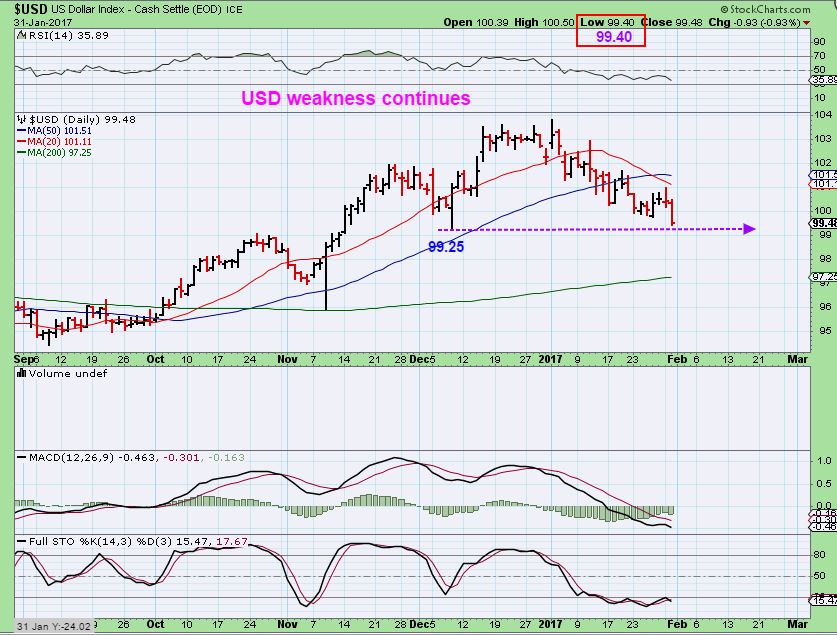Click the Full STO line legend marker

21,542
